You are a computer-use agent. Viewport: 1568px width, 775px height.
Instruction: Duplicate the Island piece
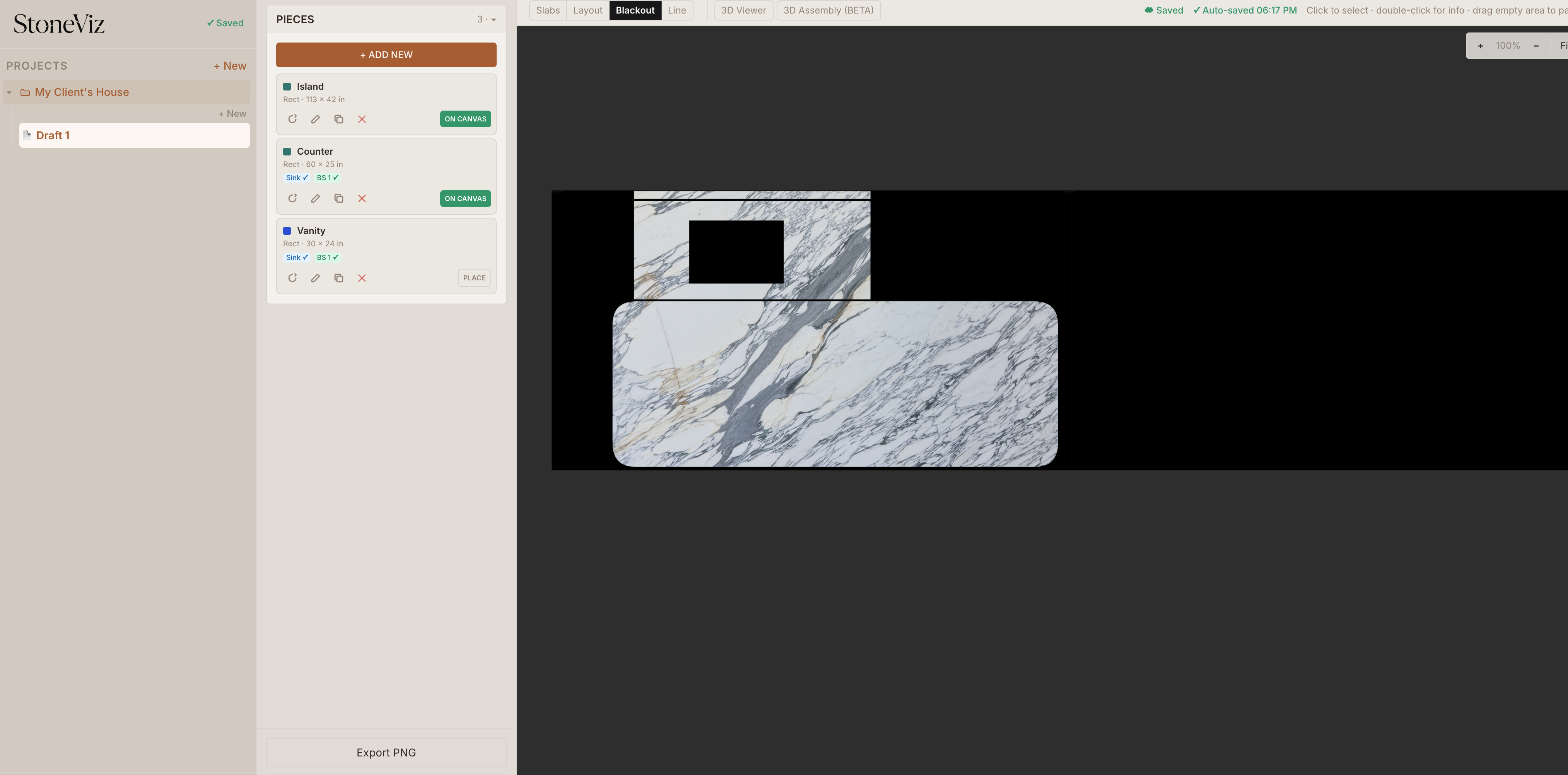pyautogui.click(x=338, y=119)
